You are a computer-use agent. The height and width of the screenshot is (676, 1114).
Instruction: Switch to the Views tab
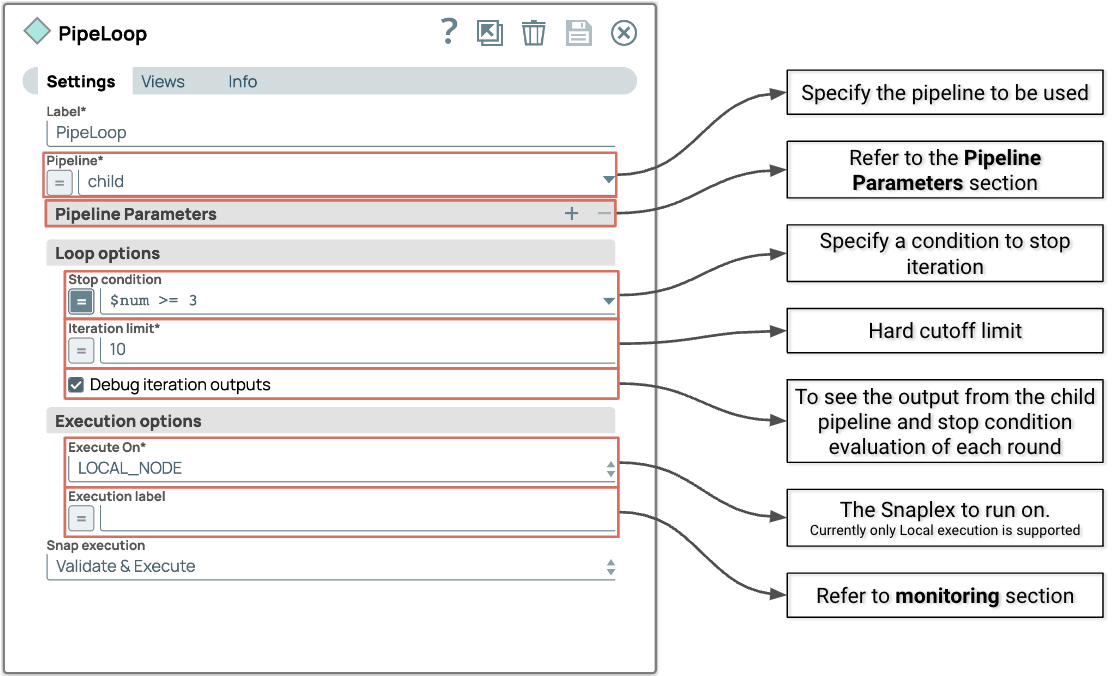(163, 82)
